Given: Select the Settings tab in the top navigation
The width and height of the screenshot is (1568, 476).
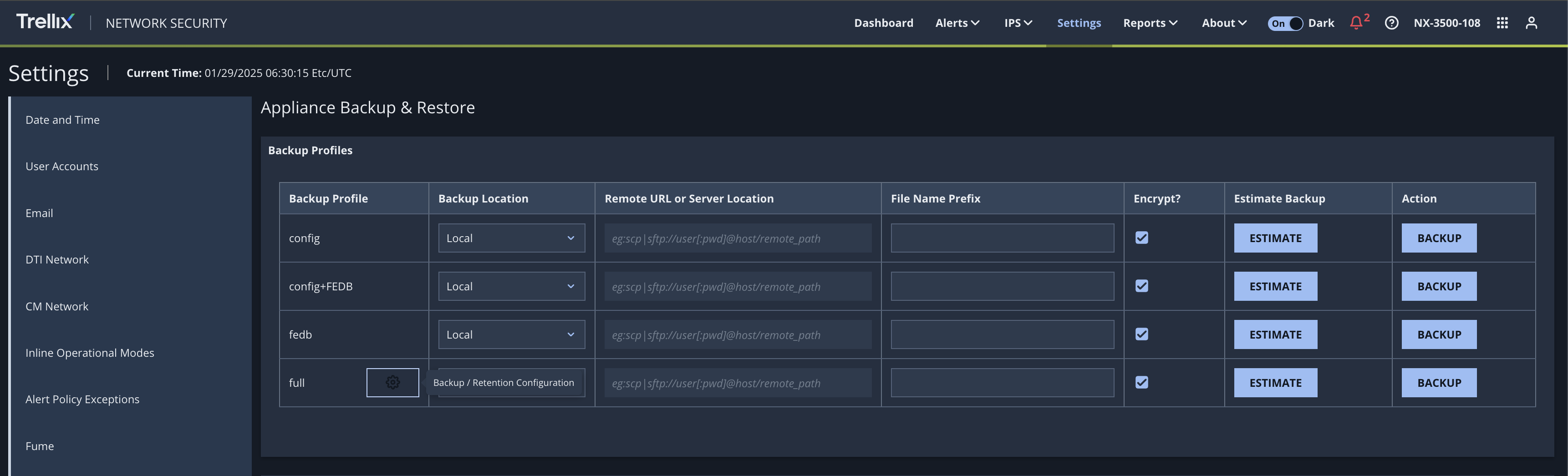Looking at the screenshot, I should click(1079, 23).
